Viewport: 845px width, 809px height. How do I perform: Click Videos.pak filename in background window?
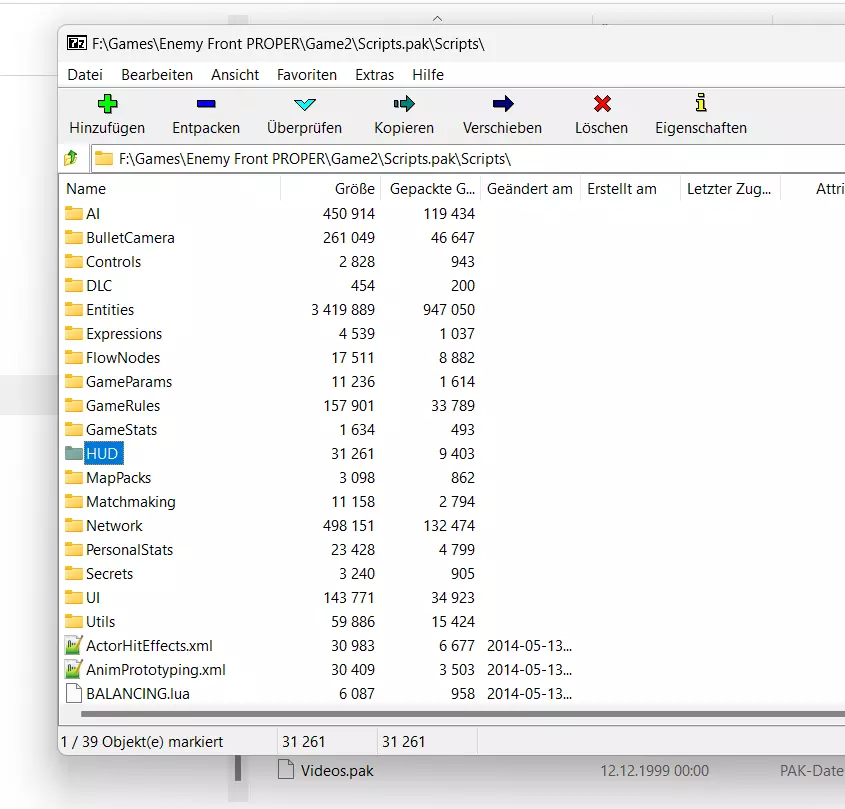click(337, 771)
